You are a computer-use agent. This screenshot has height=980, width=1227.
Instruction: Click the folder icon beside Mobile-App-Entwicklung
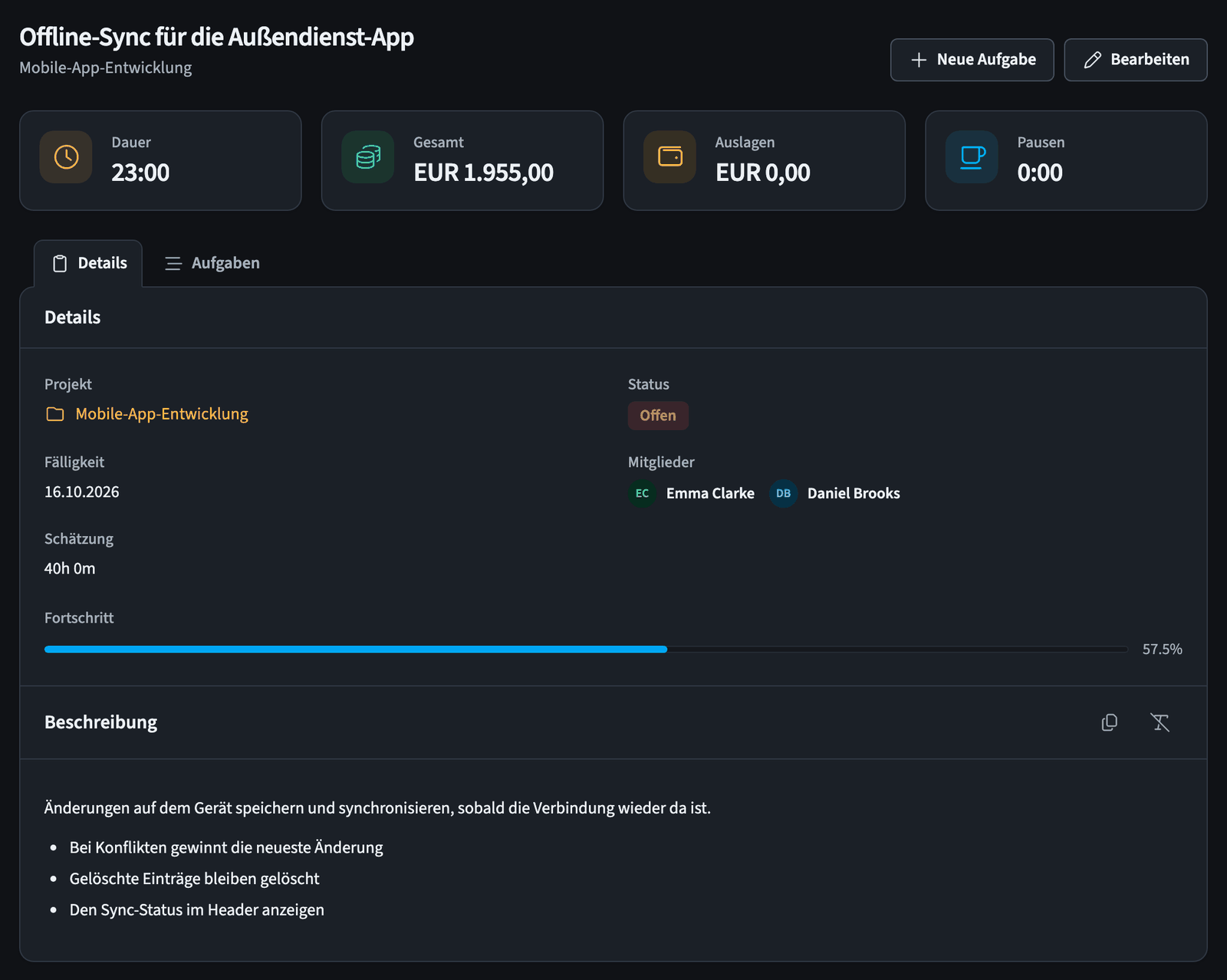55,414
